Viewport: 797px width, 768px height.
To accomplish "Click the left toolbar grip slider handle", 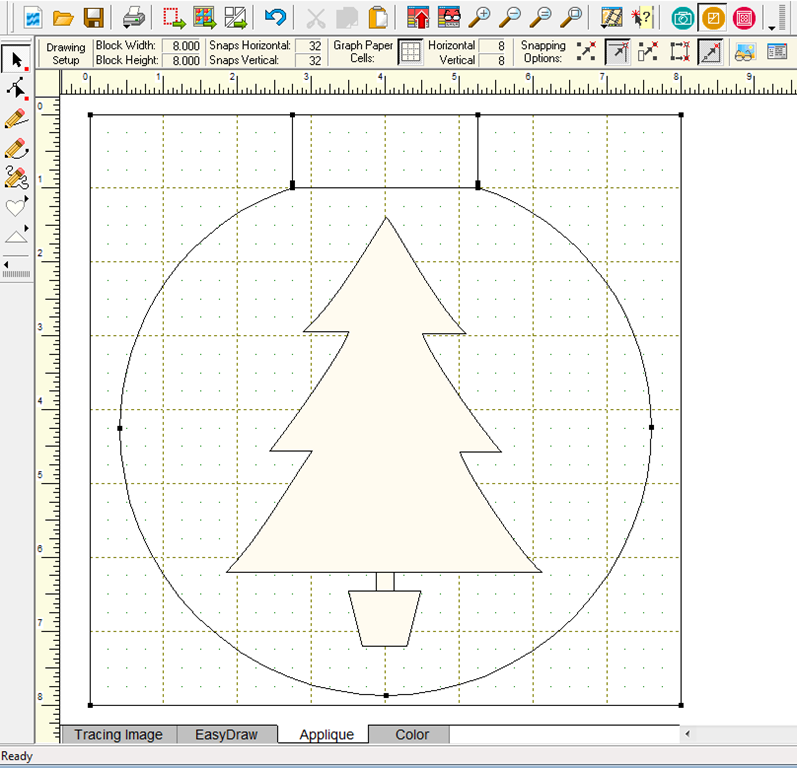I will click(x=16, y=274).
